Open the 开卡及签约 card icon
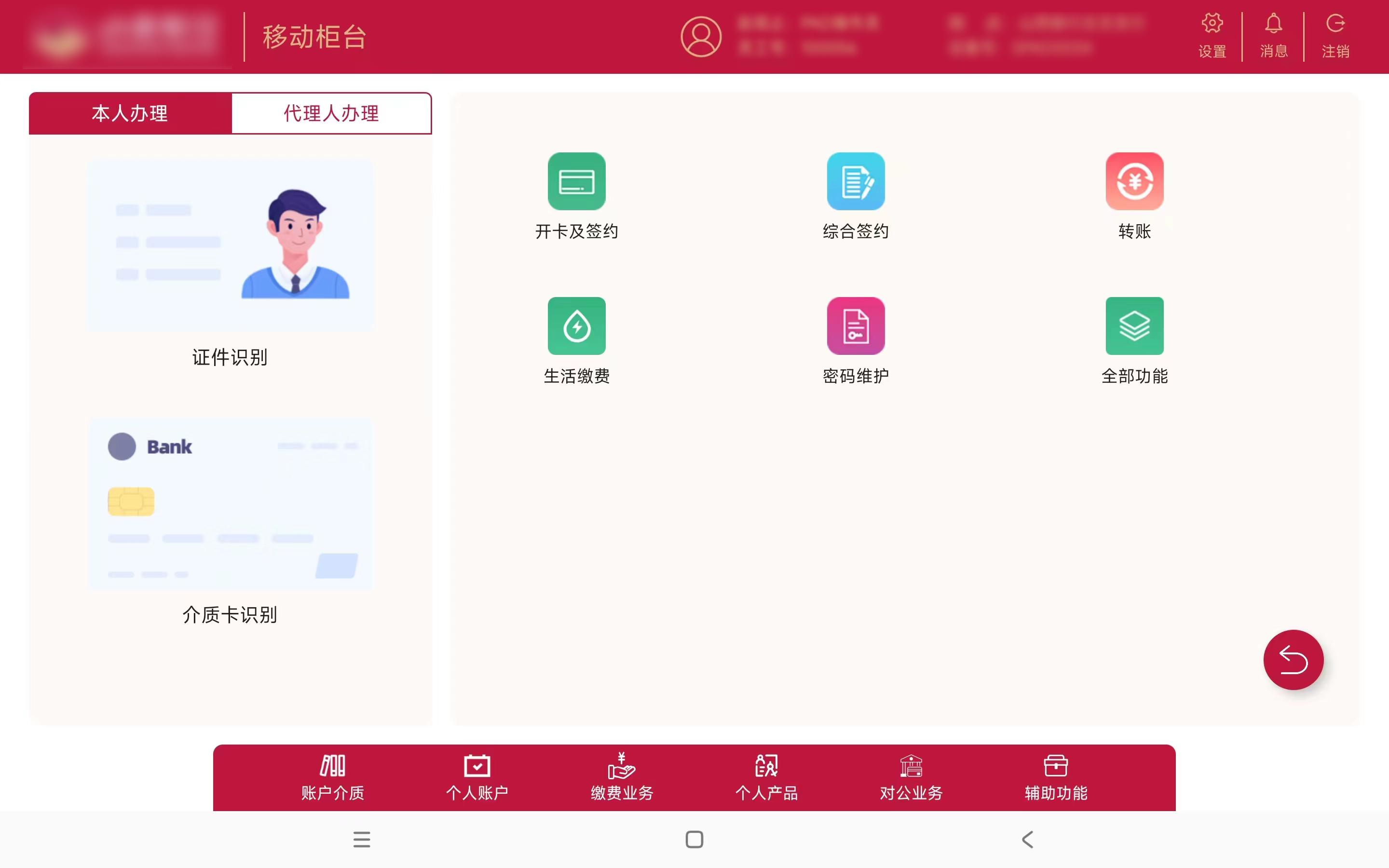This screenshot has width=1389, height=868. [x=576, y=181]
